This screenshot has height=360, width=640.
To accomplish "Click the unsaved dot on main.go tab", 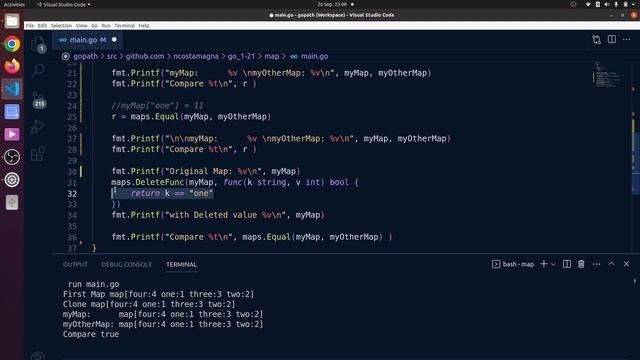I will [x=114, y=40].
